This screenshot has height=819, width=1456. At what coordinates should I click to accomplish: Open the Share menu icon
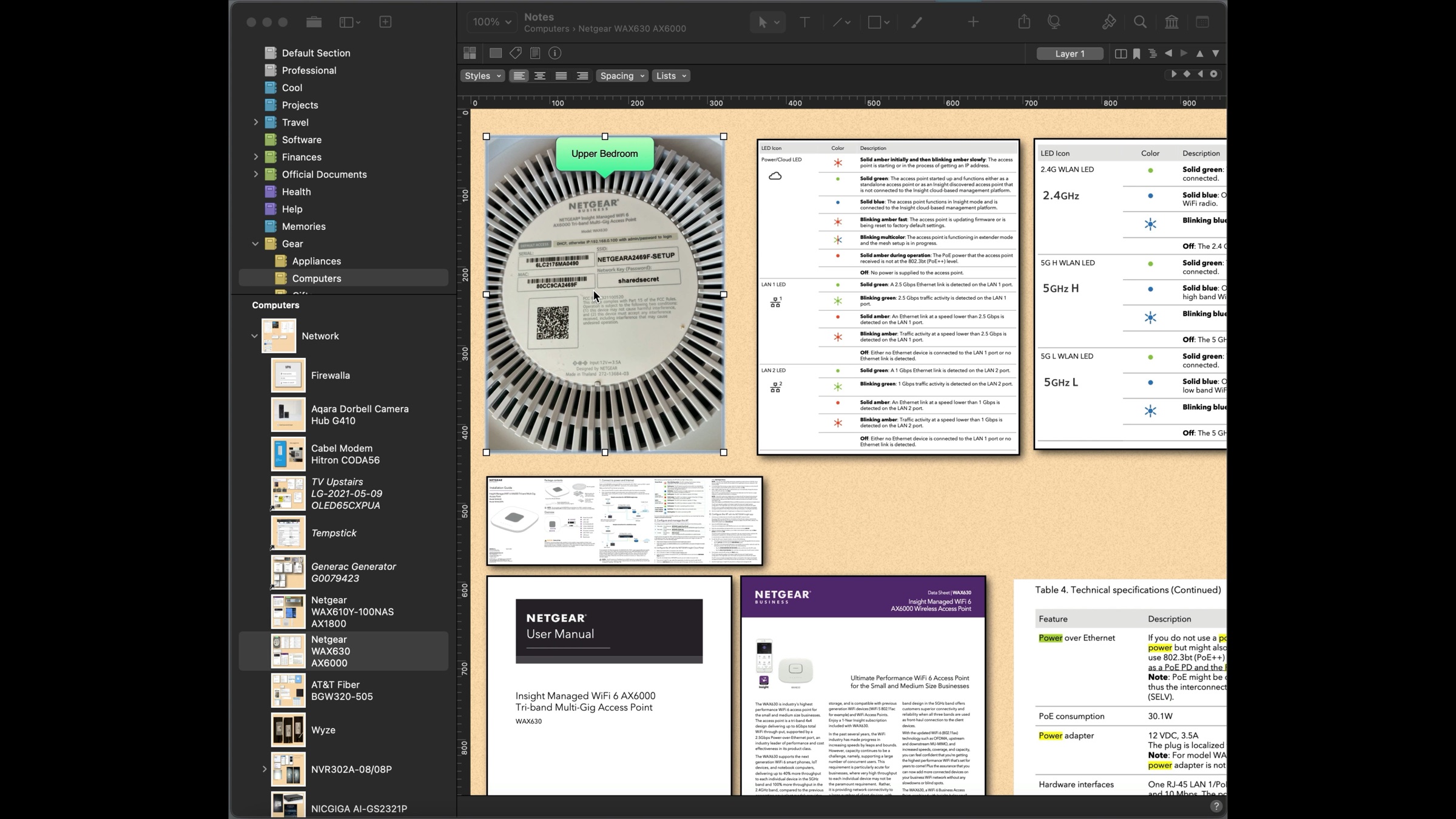click(1024, 22)
